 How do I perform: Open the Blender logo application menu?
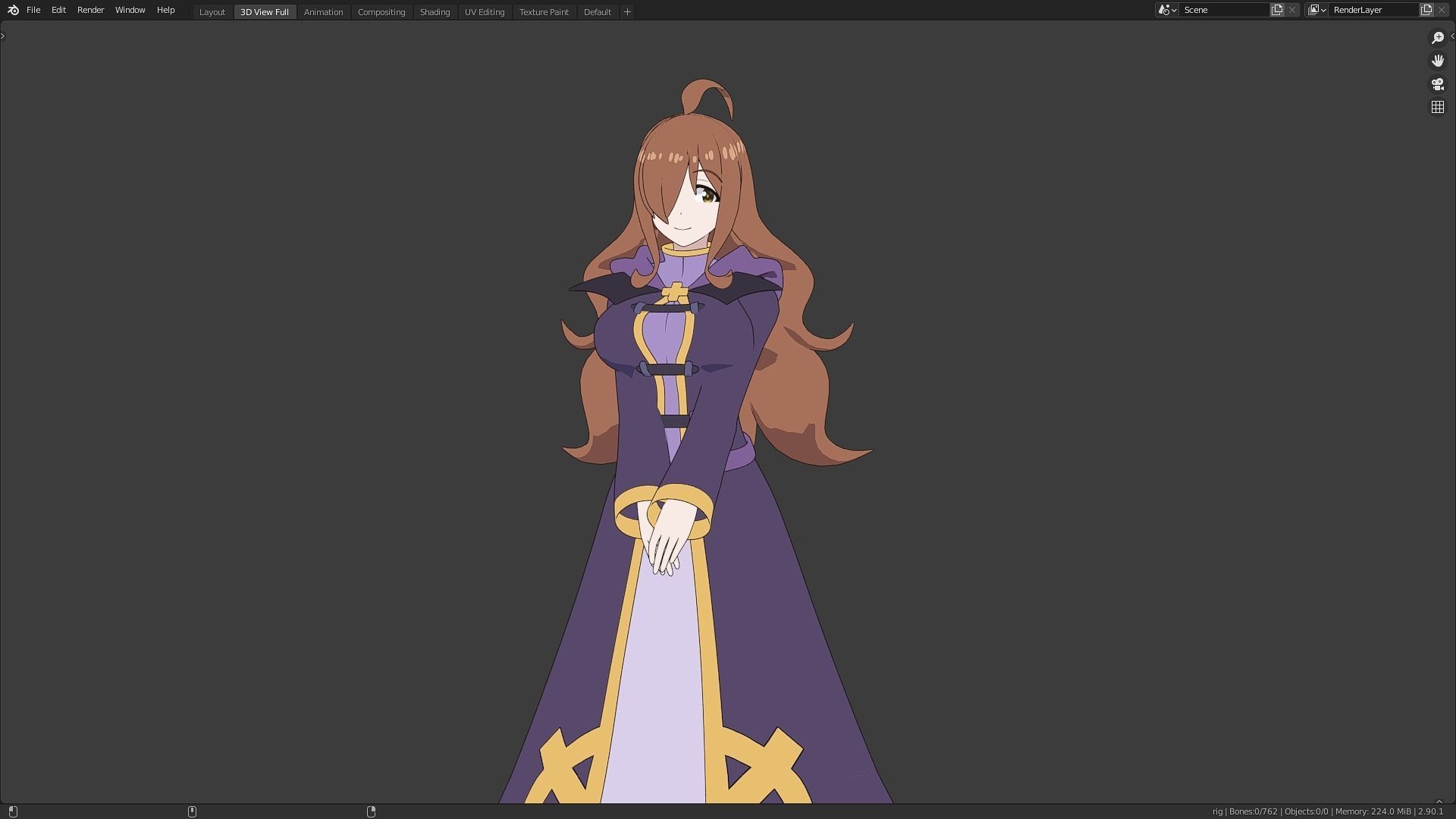click(x=13, y=10)
